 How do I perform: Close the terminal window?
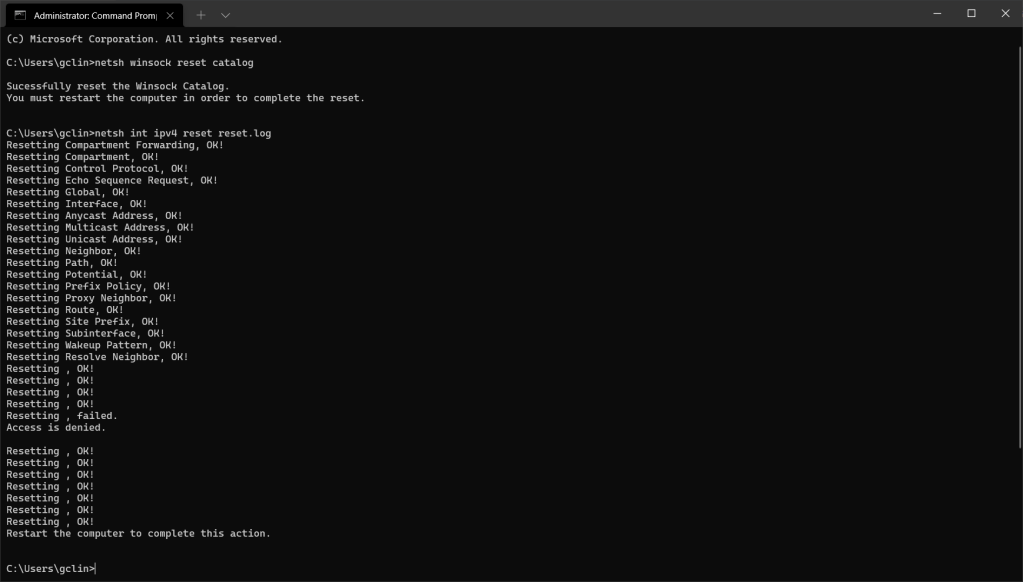[x=1005, y=14]
